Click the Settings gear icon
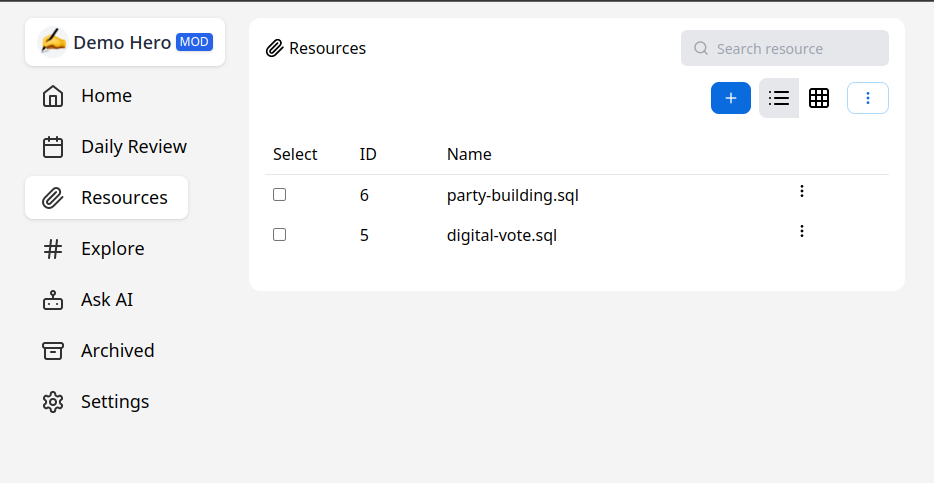 tap(53, 402)
